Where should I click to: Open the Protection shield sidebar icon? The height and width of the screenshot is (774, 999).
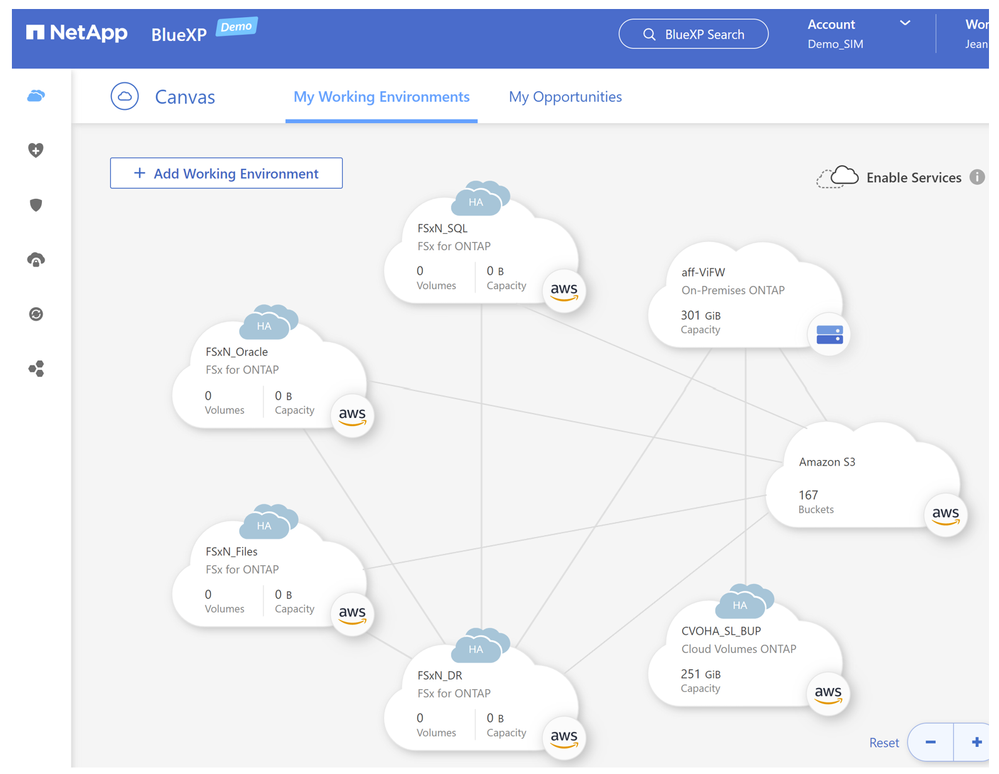pyautogui.click(x=36, y=205)
